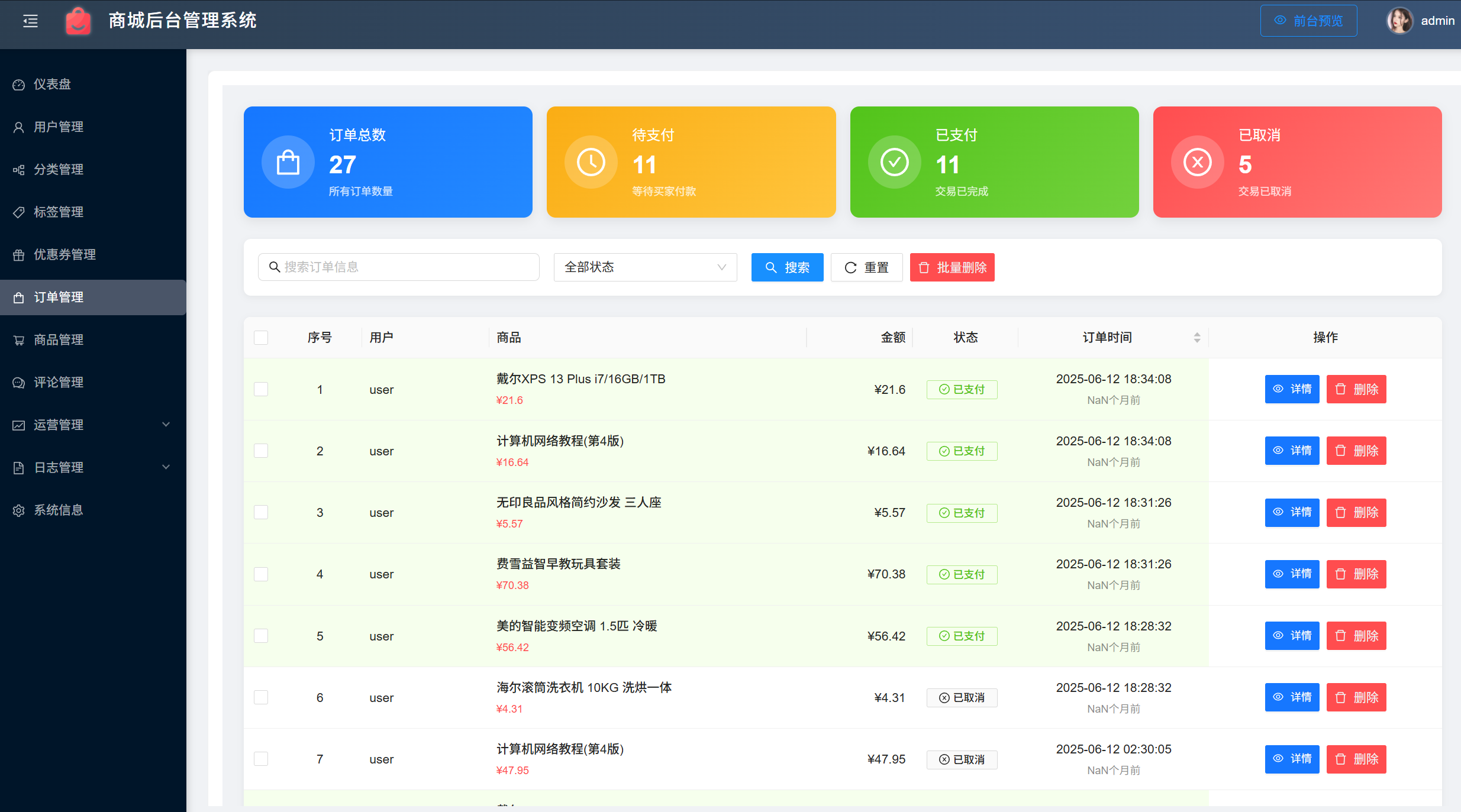Click the admin avatar picture
Image resolution: width=1461 pixels, height=812 pixels.
coord(1399,21)
